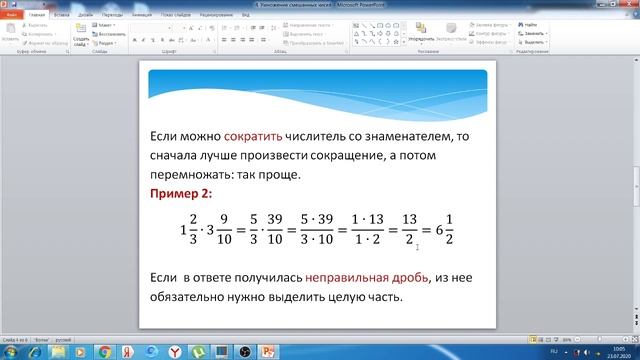This screenshot has height=360, width=640.
Task: Center the text
Action: [x=233, y=40]
